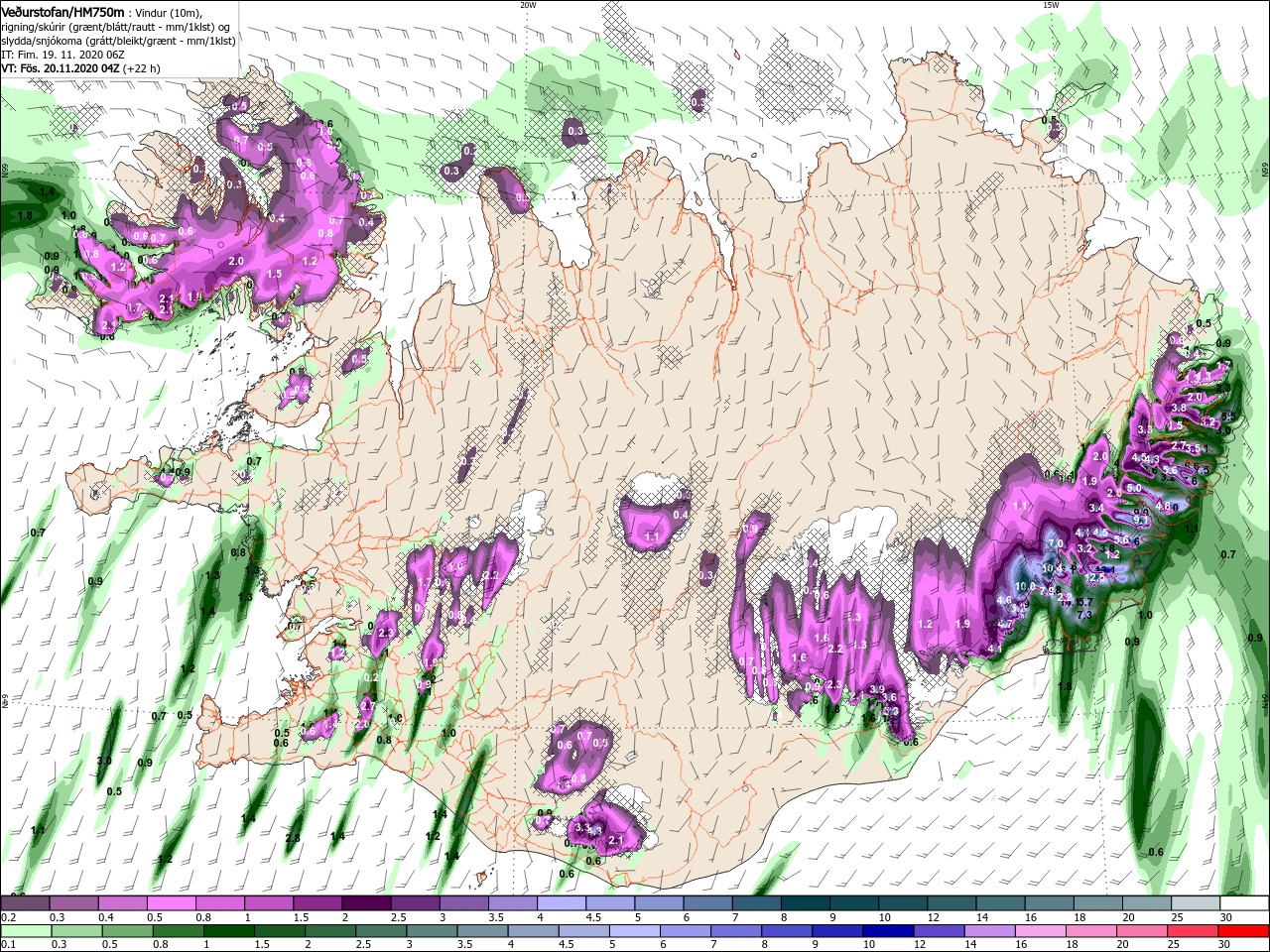
Task: Click the mauve snow-scale swatch between 0.2 and 0.3
Action: (26, 902)
